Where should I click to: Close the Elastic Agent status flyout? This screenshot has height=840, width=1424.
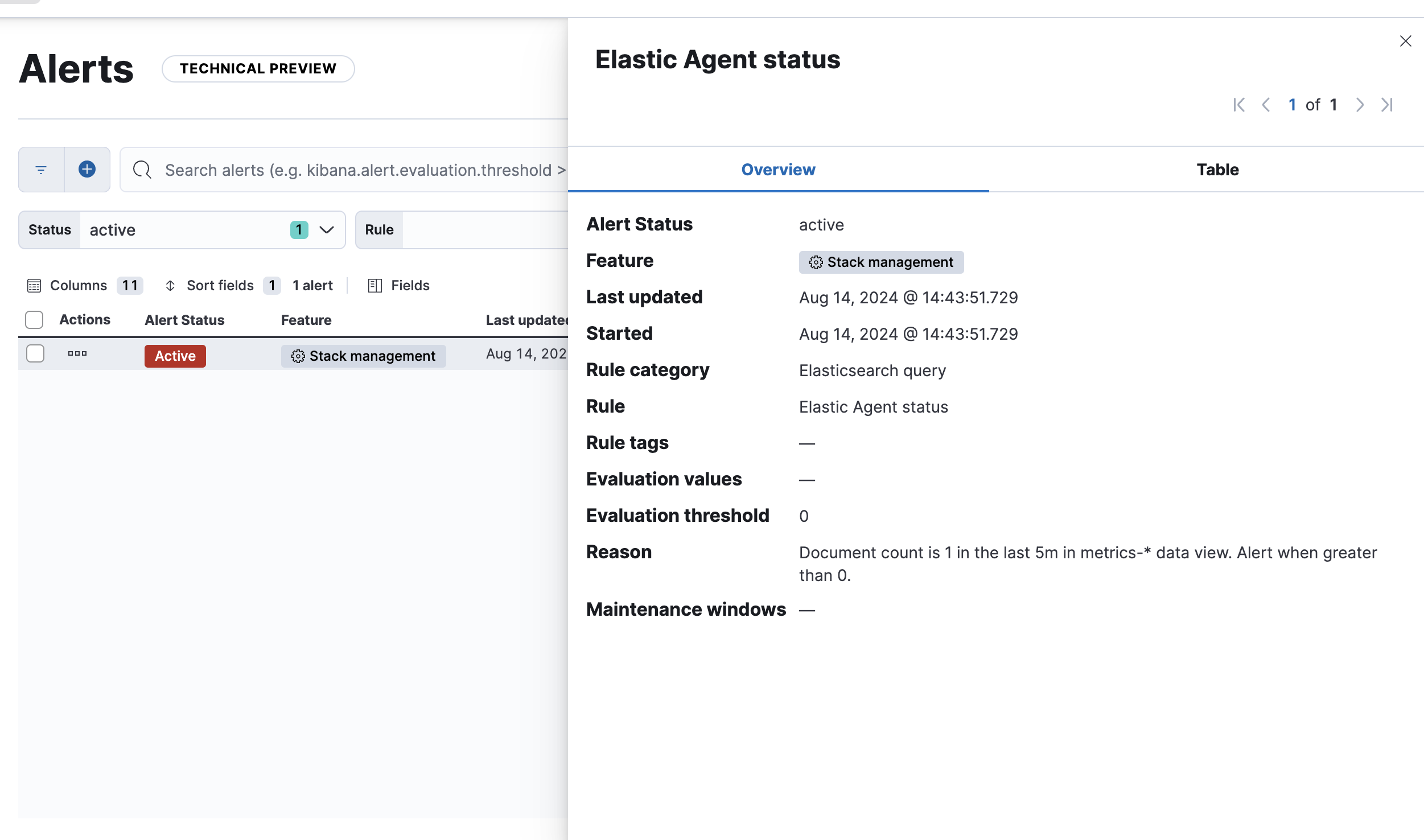[1405, 41]
